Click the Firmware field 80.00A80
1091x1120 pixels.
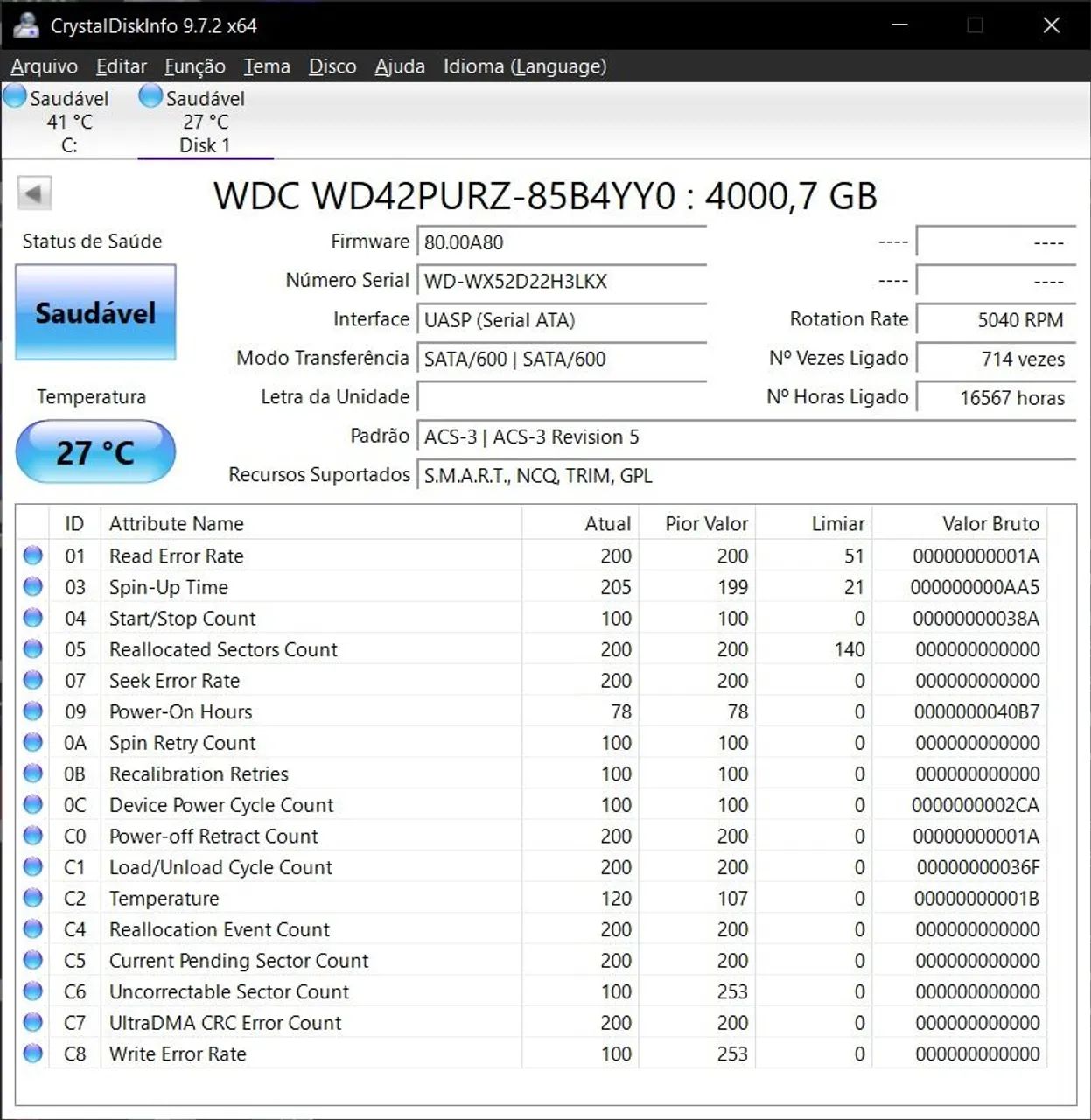tap(562, 242)
